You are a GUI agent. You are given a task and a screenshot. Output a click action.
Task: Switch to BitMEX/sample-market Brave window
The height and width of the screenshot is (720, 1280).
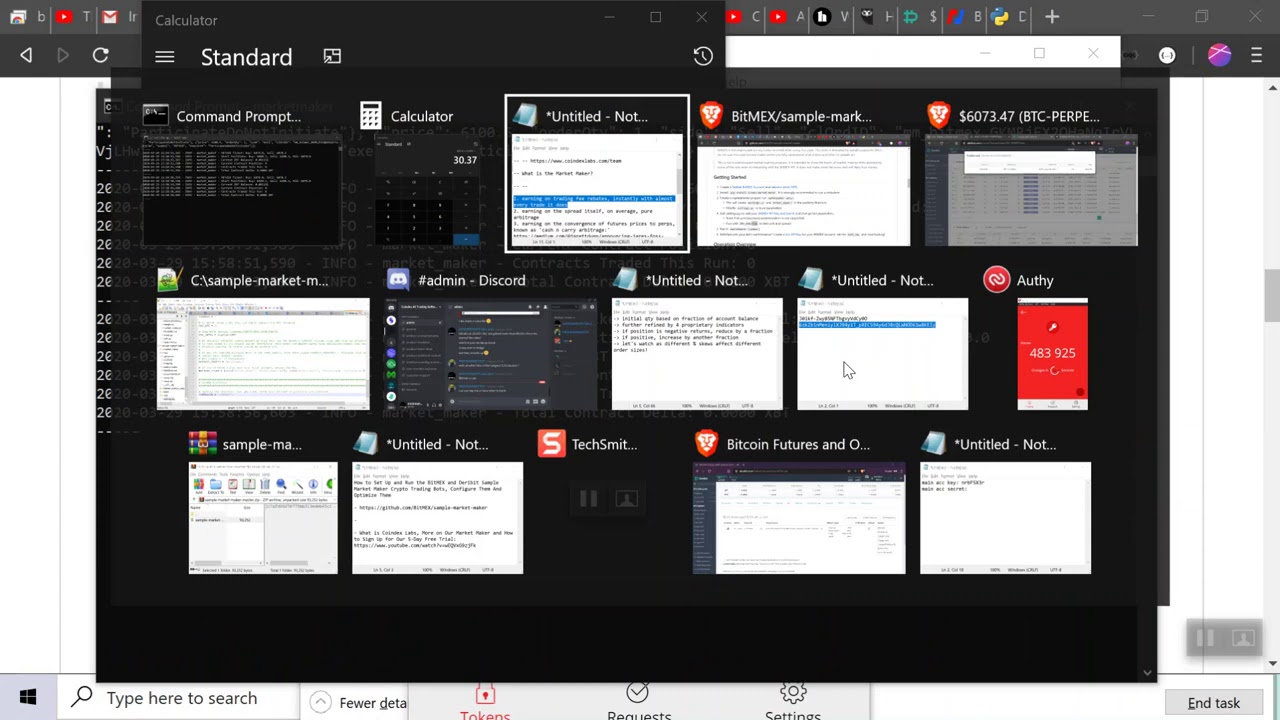pos(803,190)
